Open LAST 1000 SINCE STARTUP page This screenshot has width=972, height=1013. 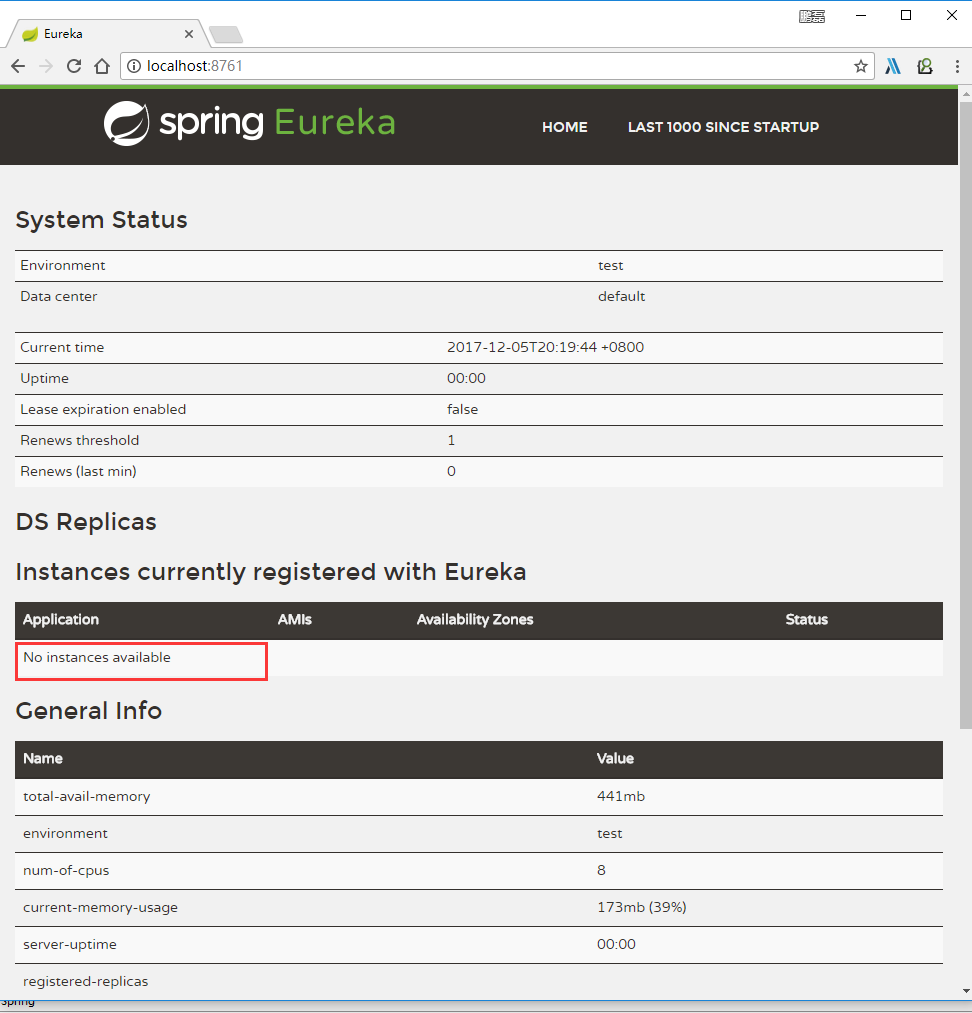coord(723,127)
